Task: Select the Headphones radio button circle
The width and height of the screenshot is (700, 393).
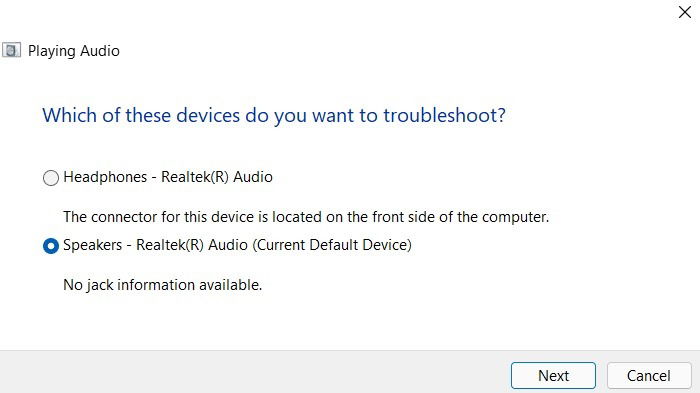Action: (x=51, y=178)
